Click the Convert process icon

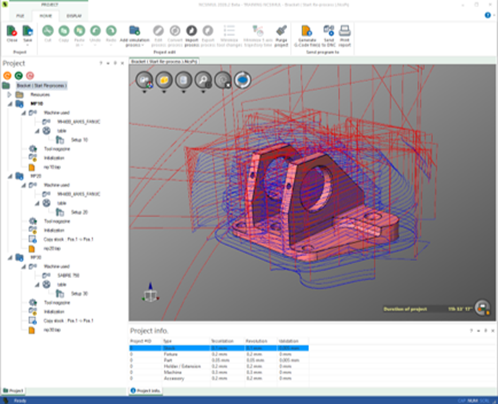[x=175, y=31]
